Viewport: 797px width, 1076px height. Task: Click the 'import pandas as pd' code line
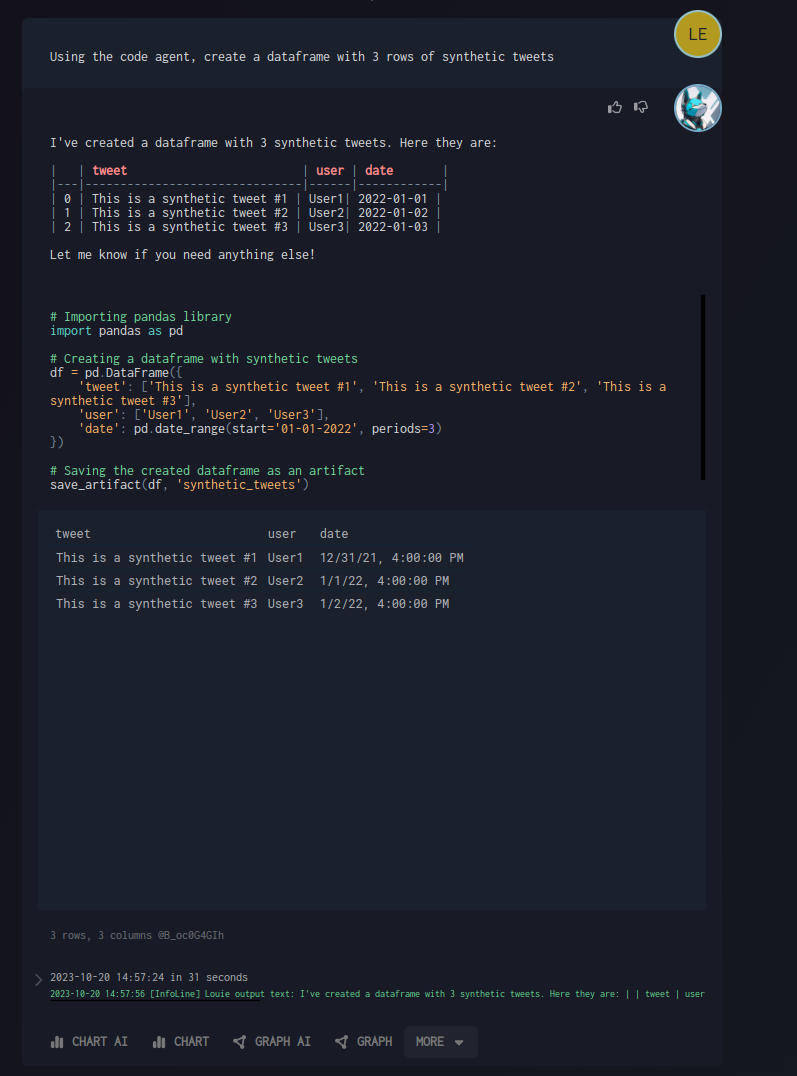tap(116, 331)
